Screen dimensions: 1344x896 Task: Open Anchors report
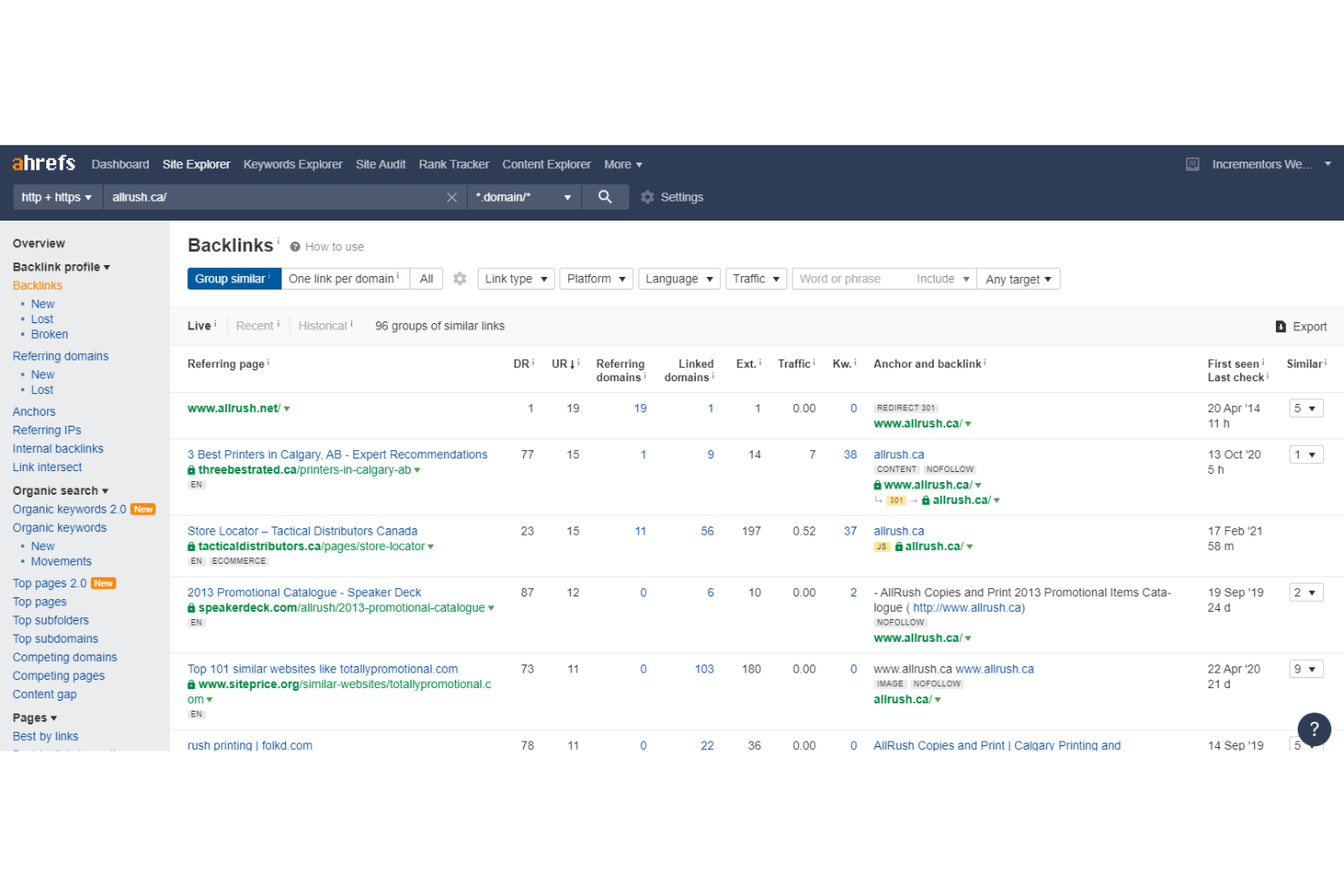coord(34,411)
